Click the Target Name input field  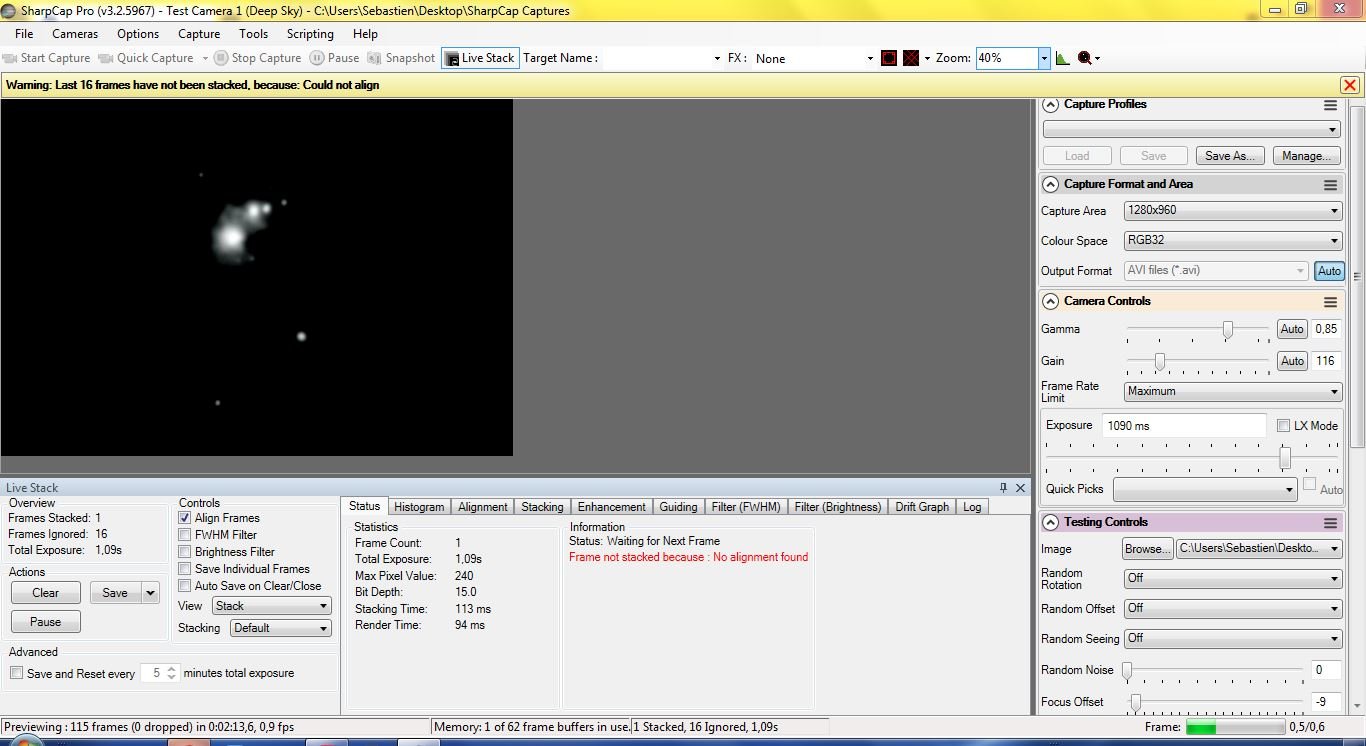(662, 58)
